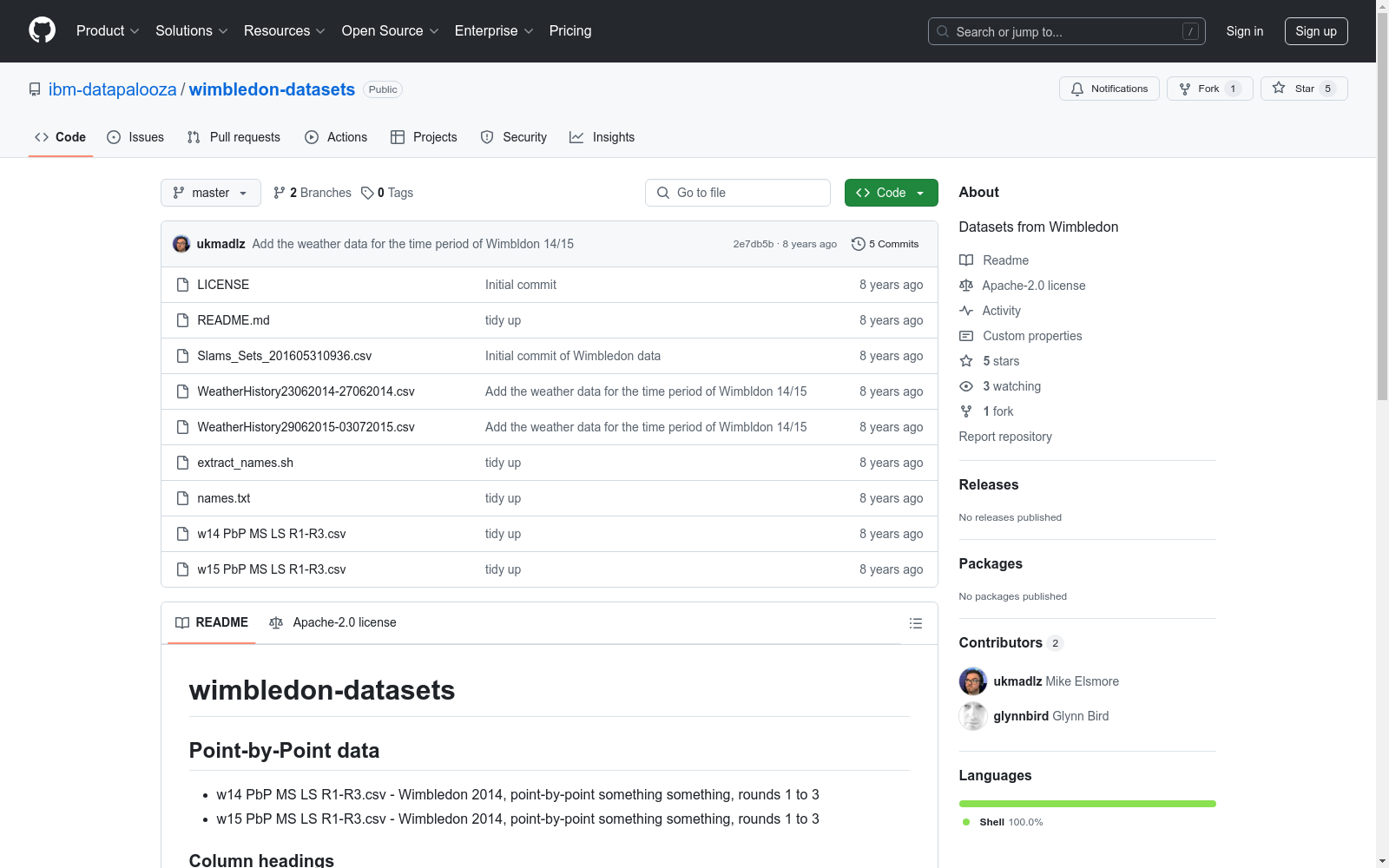Open Slams_Sets_201605310936.csv file
This screenshot has height=868, width=1389.
[x=284, y=356]
